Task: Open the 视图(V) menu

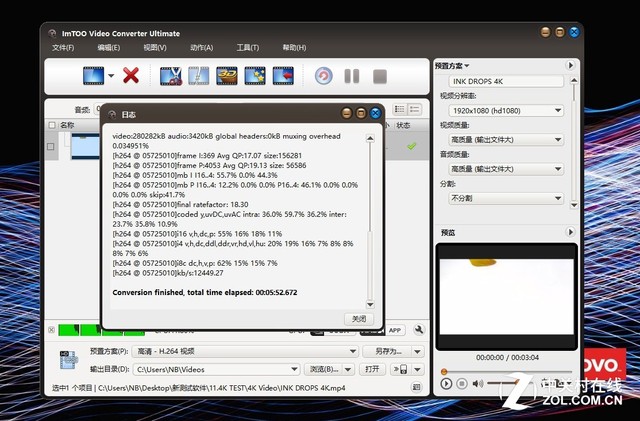Action: click(x=155, y=47)
